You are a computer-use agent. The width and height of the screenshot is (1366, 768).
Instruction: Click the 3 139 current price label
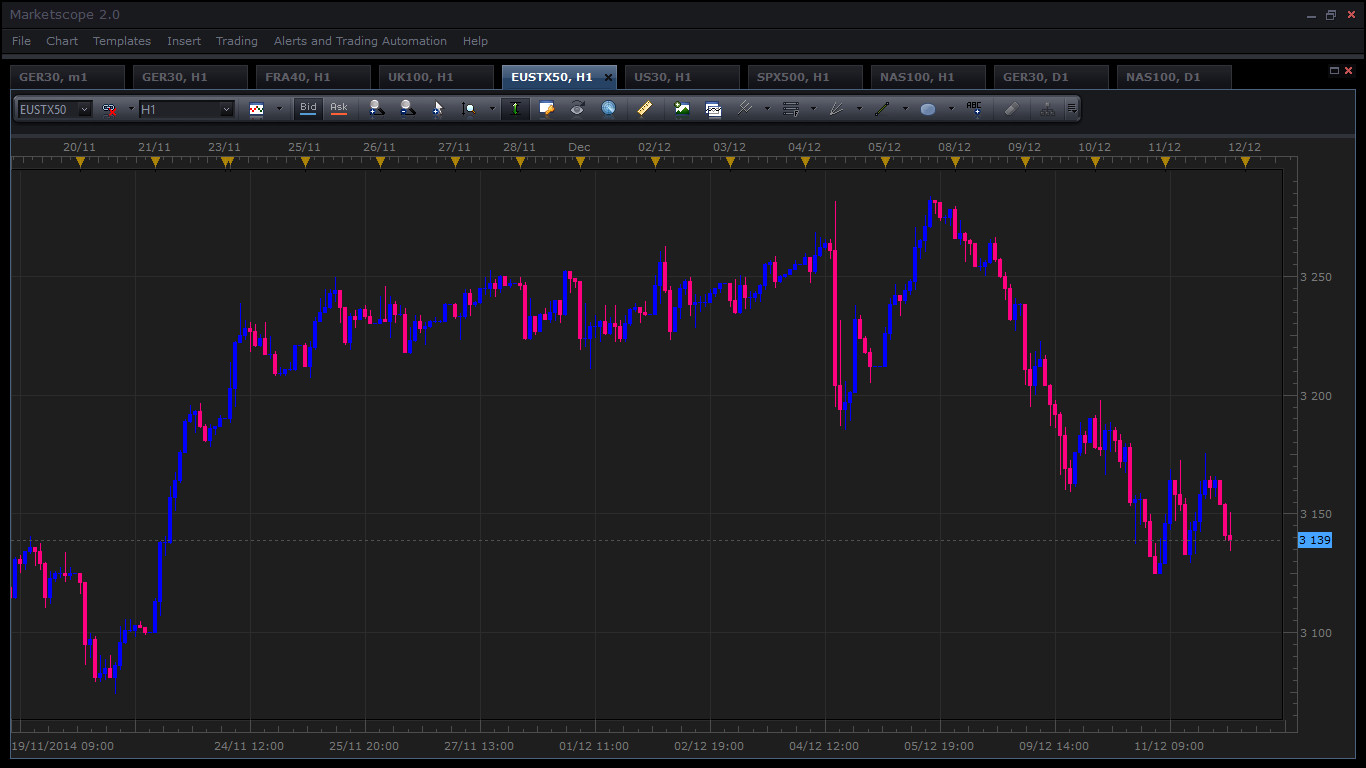pos(1314,540)
